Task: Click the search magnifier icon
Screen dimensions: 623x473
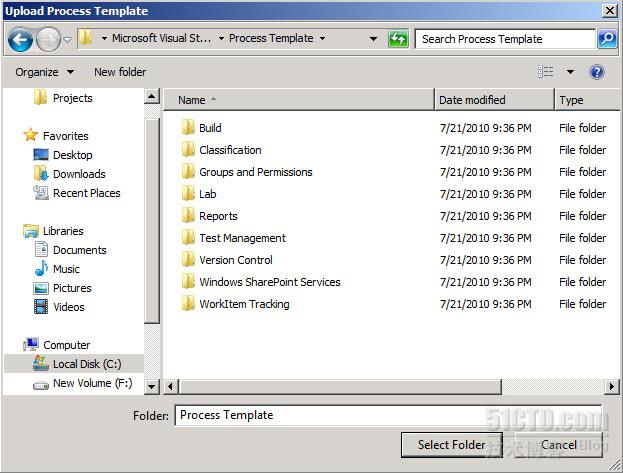Action: (607, 39)
